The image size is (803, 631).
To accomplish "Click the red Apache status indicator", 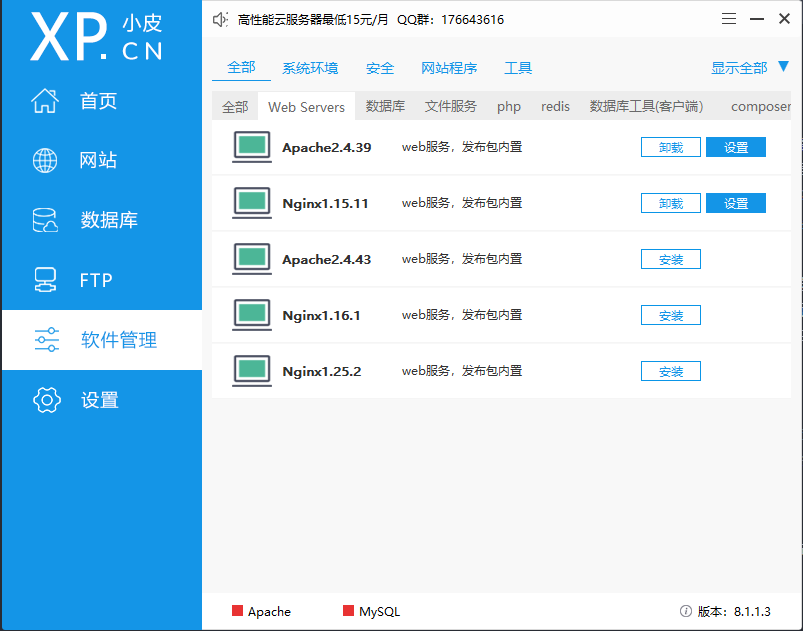I will (x=237, y=611).
